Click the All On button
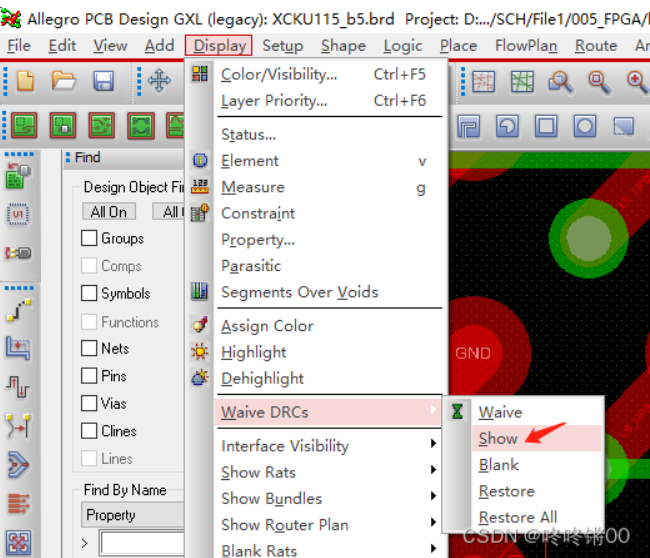The image size is (650, 558). pyautogui.click(x=109, y=212)
